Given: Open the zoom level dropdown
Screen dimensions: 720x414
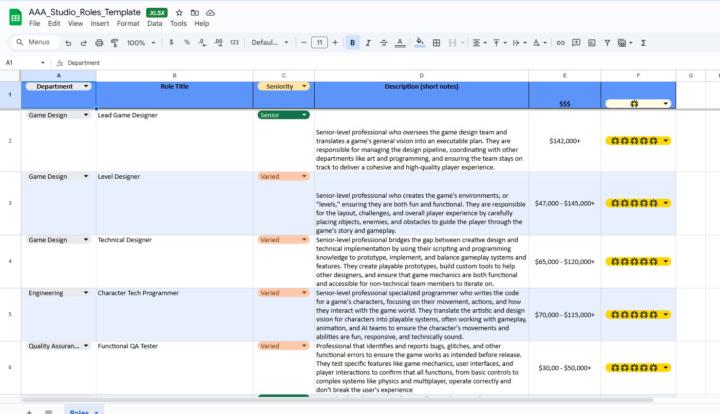Looking at the screenshot, I should click(x=139, y=43).
